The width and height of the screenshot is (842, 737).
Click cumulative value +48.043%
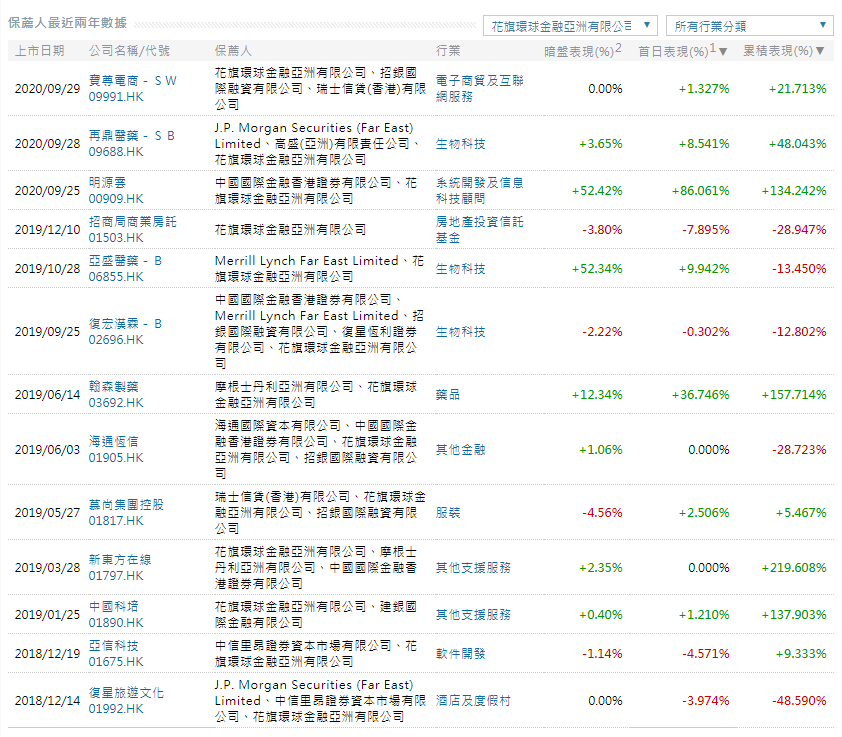797,144
